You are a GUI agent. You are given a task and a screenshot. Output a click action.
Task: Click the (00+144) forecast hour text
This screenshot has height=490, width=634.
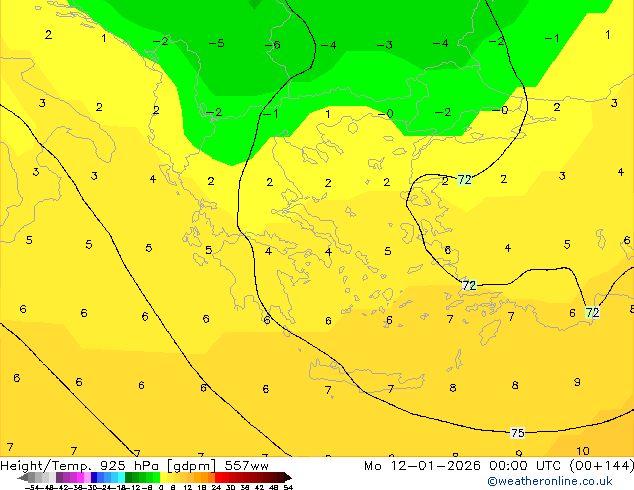click(601, 466)
